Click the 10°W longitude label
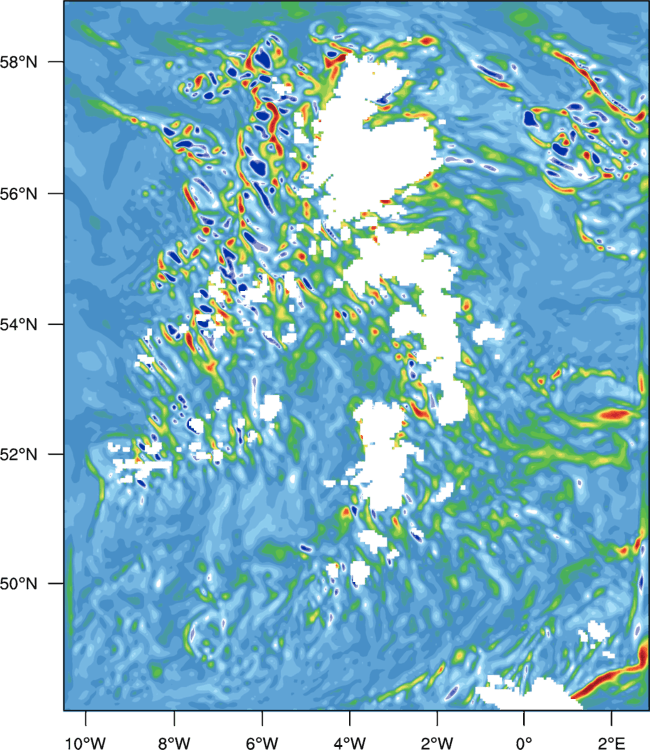 pyautogui.click(x=86, y=743)
